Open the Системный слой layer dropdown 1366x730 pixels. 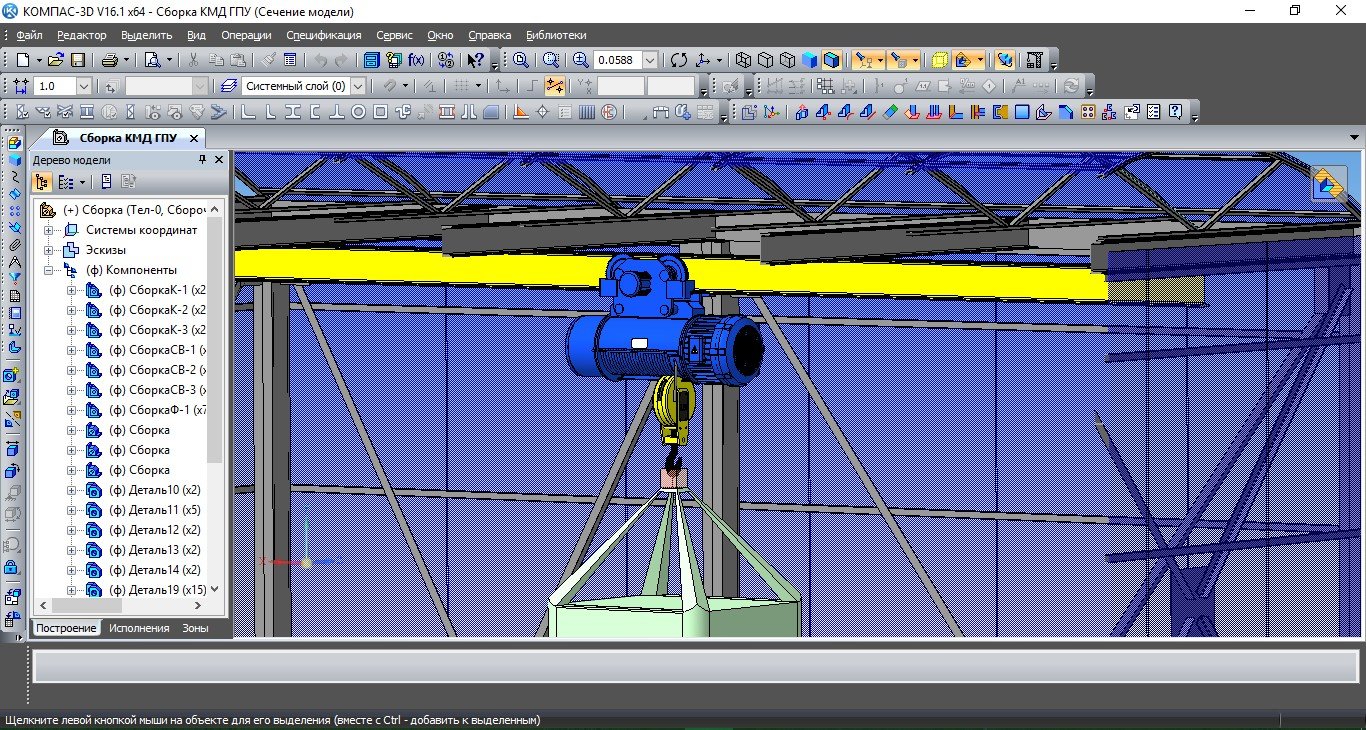[x=358, y=86]
